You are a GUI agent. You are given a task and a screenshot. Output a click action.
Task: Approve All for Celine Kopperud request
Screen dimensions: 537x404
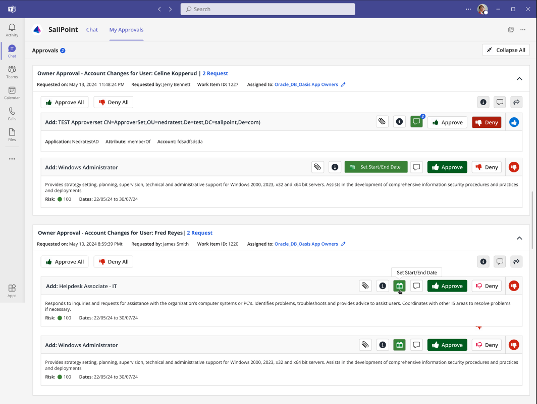point(65,102)
